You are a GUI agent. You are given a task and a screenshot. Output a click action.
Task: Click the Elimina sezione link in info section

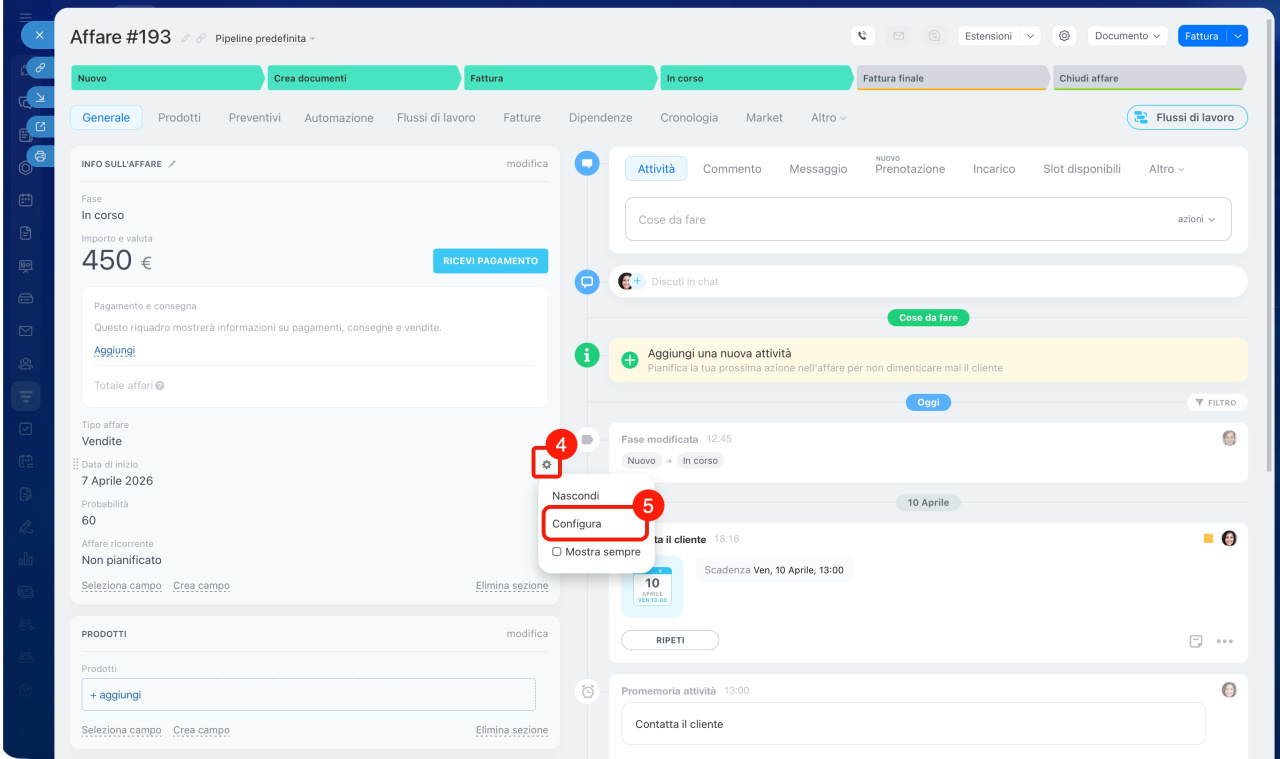pos(511,586)
